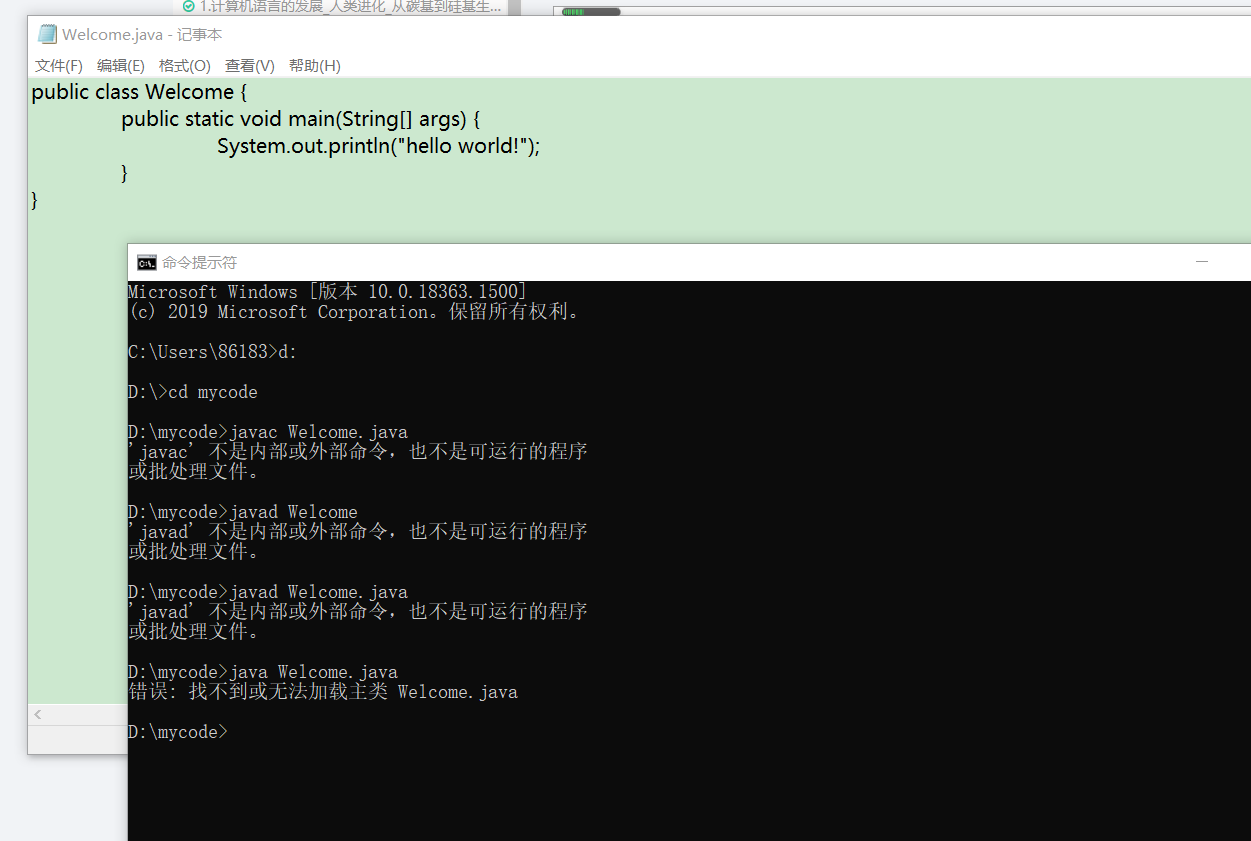Click the 'java Welcome.java' command line
Viewport: 1251px width, 841px height.
(x=263, y=672)
